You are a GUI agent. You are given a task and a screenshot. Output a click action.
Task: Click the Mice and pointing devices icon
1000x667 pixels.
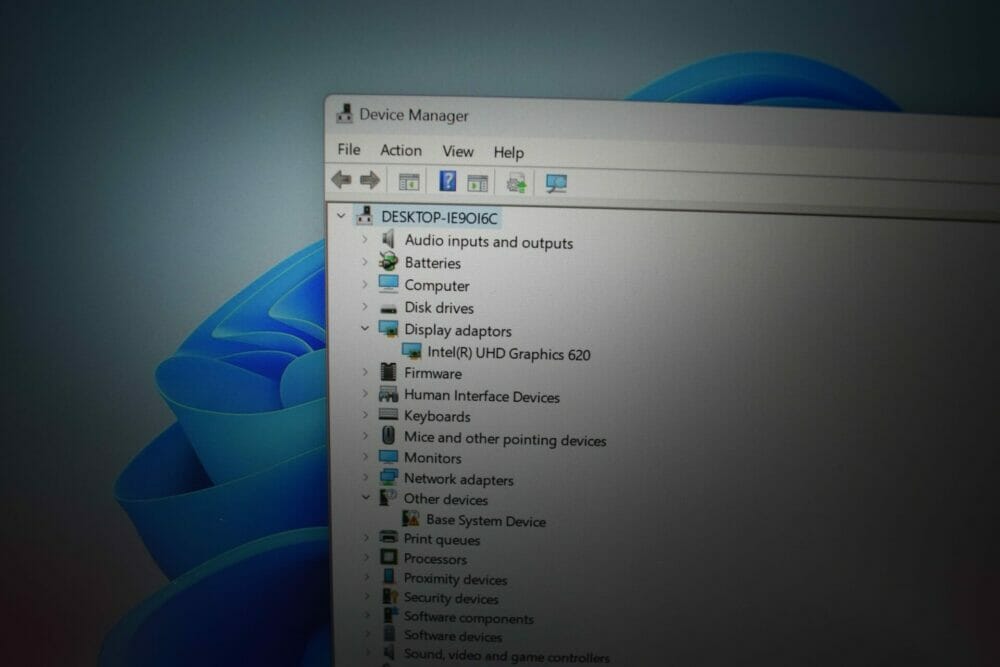[x=388, y=436]
